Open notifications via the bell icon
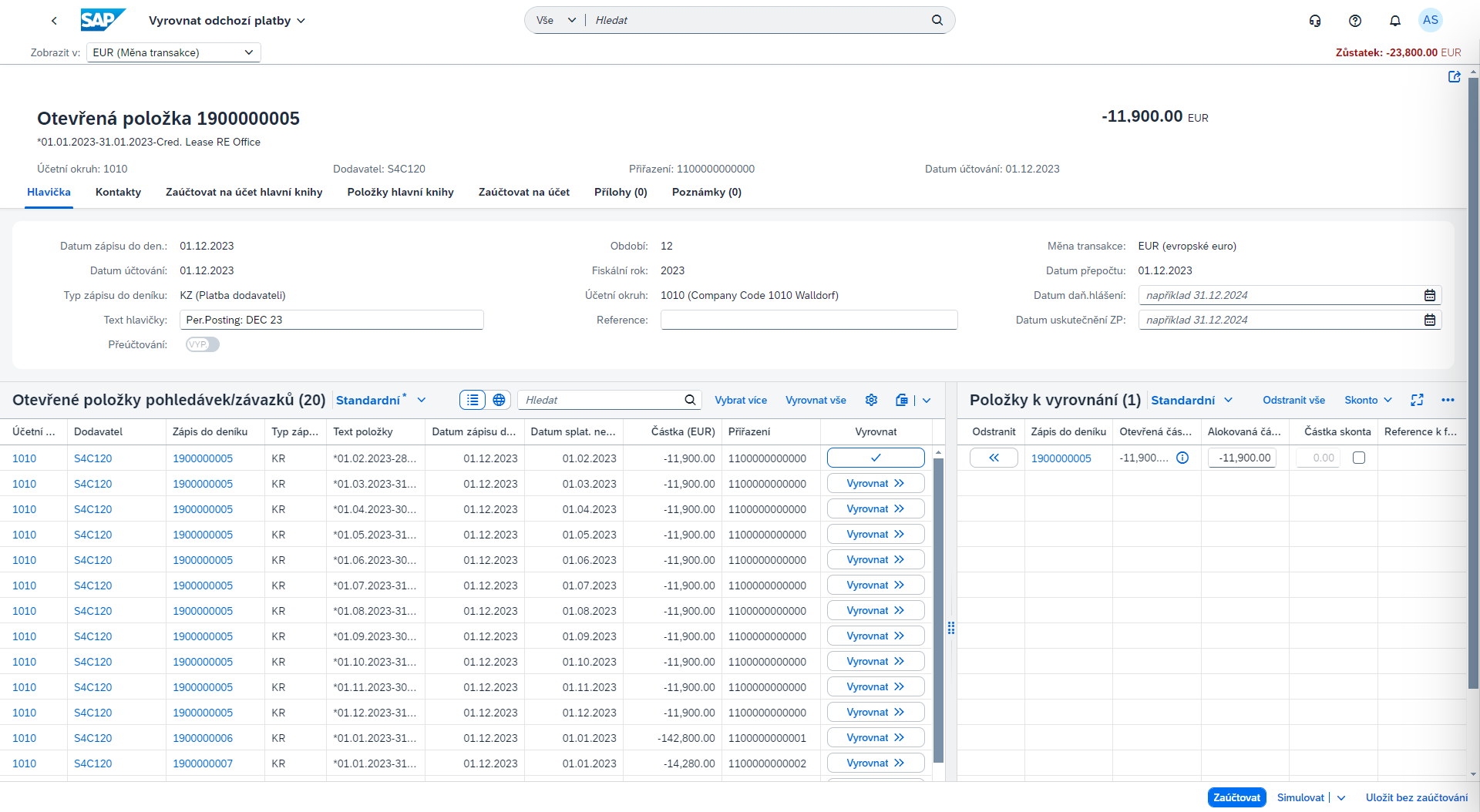Viewport: 1480px width, 812px height. [x=1394, y=20]
